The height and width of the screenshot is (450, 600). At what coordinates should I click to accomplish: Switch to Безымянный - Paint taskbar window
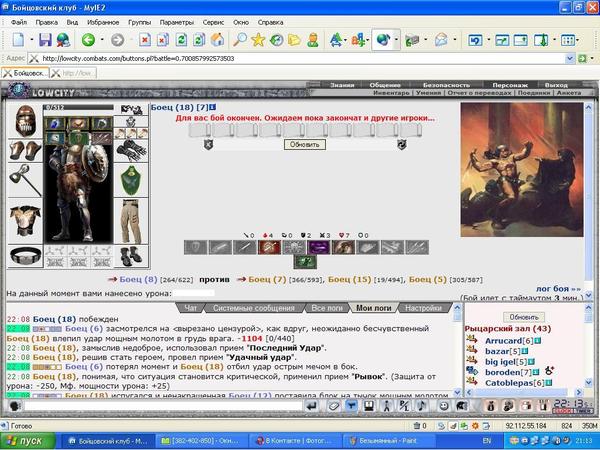(389, 441)
